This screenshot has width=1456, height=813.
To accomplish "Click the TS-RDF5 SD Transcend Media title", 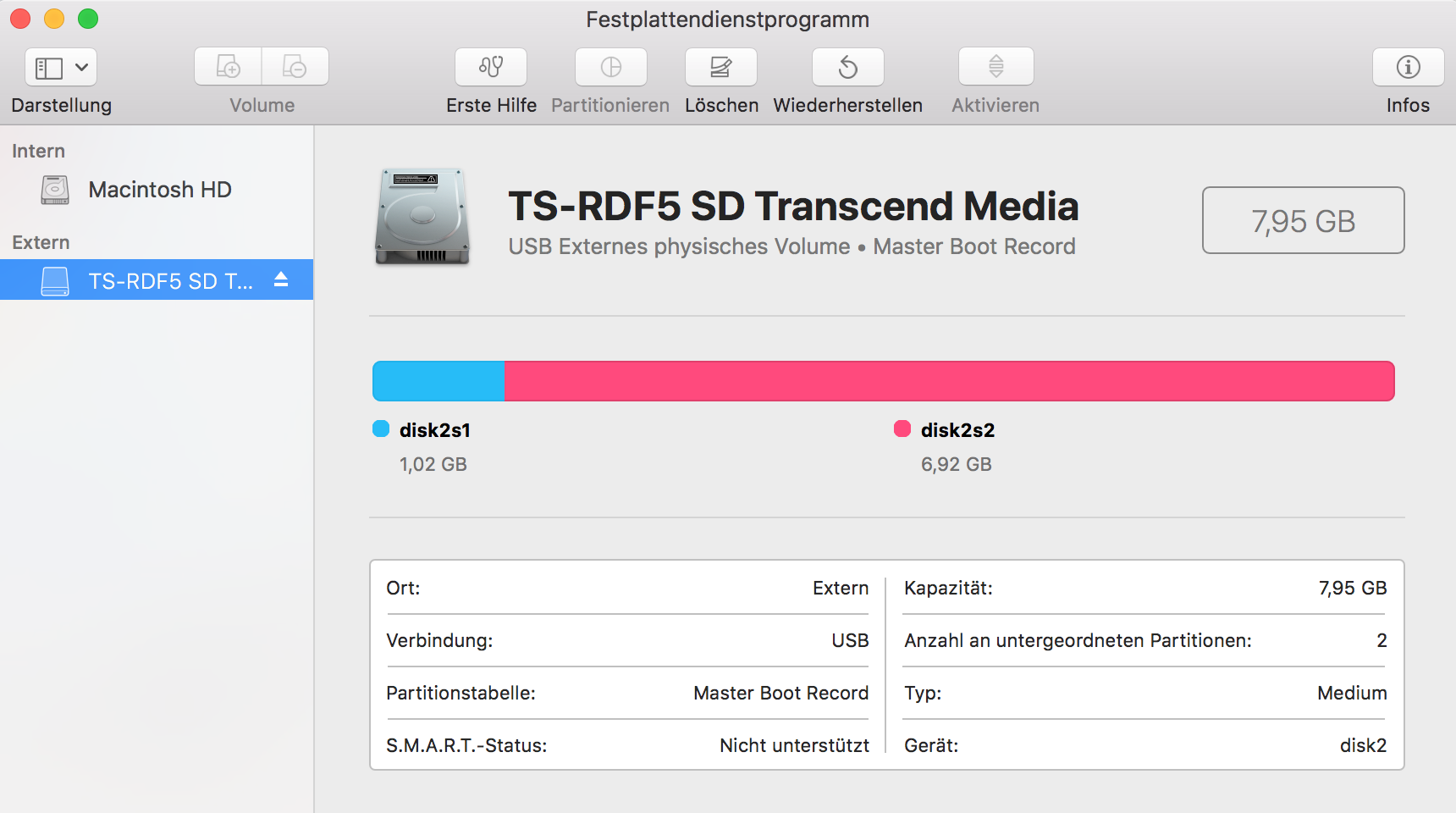I will pyautogui.click(x=794, y=206).
